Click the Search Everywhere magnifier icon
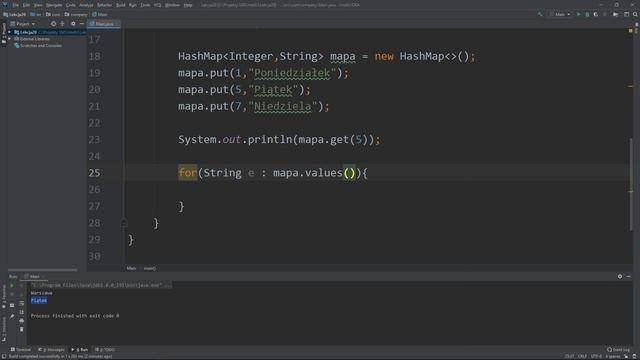The height and width of the screenshot is (360, 640). (x=635, y=14)
